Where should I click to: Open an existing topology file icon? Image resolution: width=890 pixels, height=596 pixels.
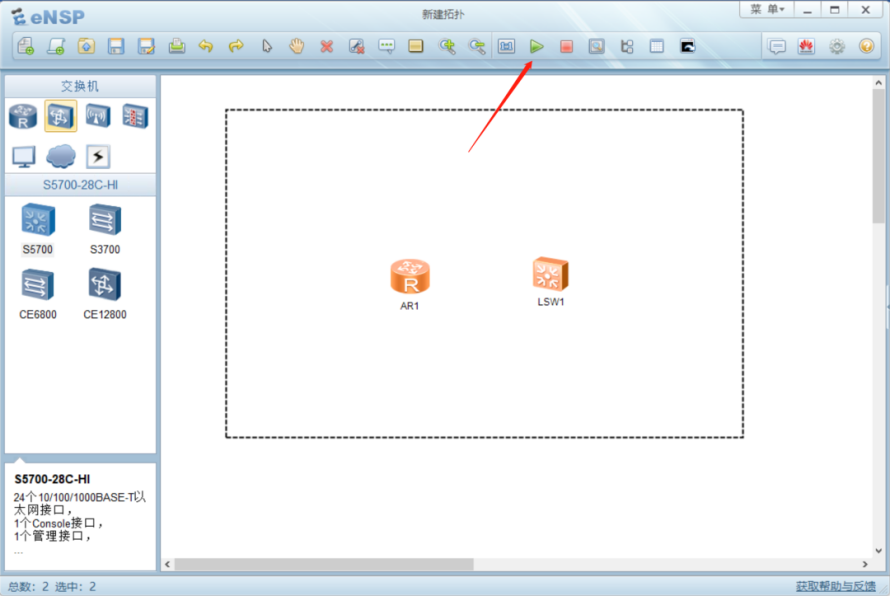86,46
